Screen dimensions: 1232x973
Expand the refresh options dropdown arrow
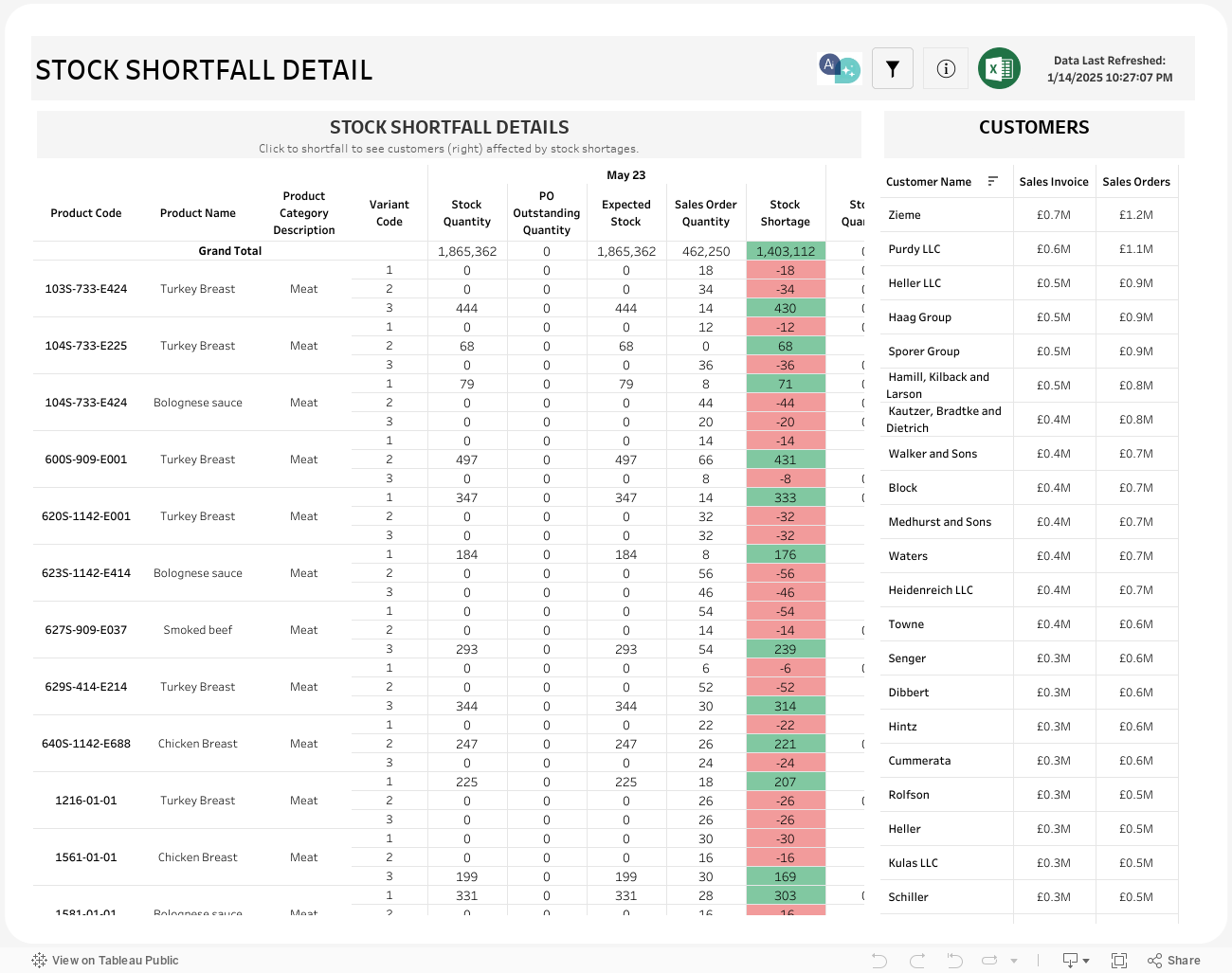(1014, 961)
